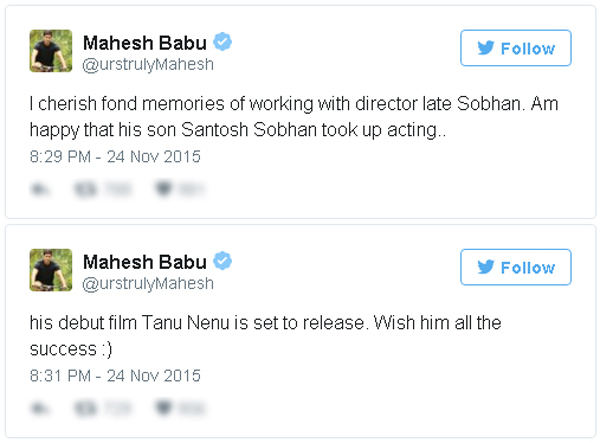Click the profile photo on the second tweet
600x443 pixels.
pos(51,271)
